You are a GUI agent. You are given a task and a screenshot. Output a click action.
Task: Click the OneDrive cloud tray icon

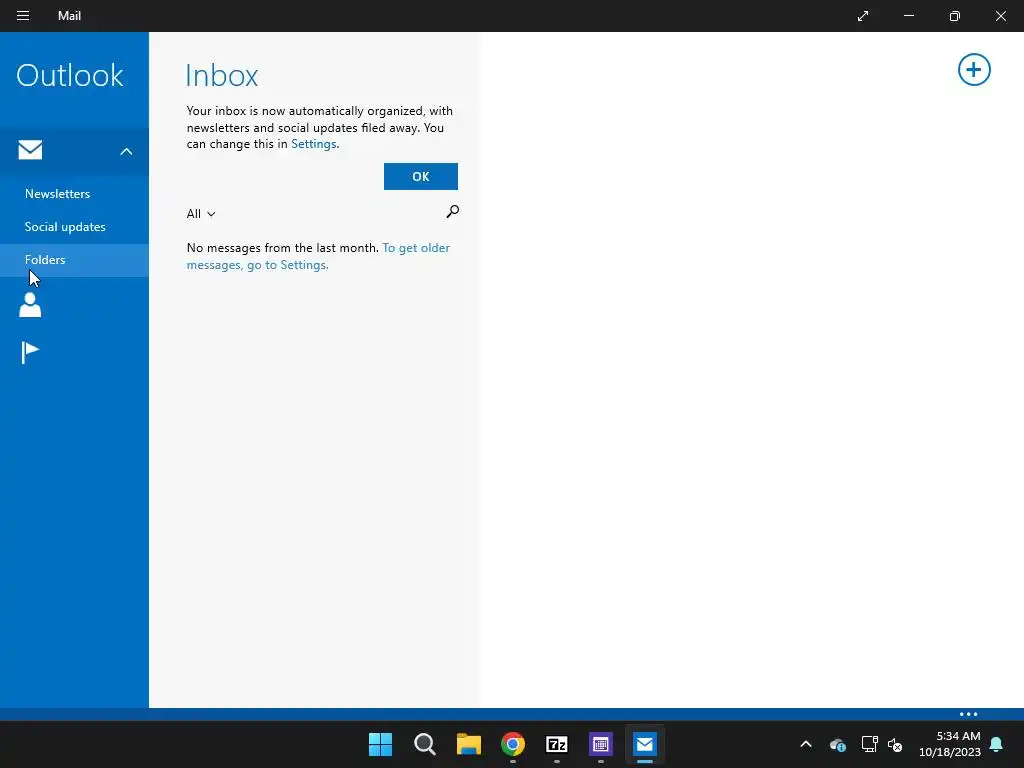(x=837, y=744)
